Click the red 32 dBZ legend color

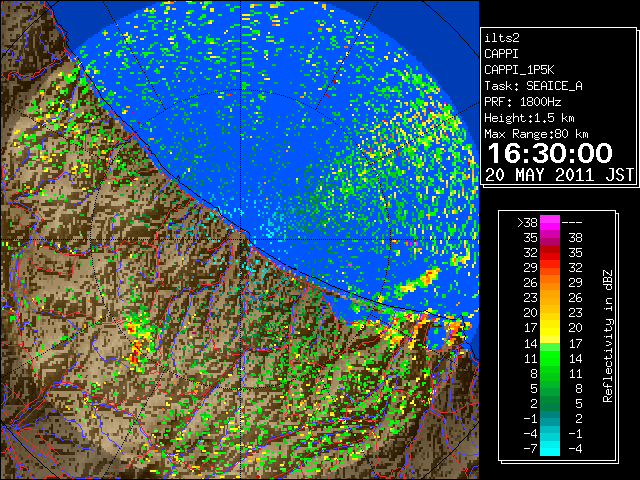(550, 253)
